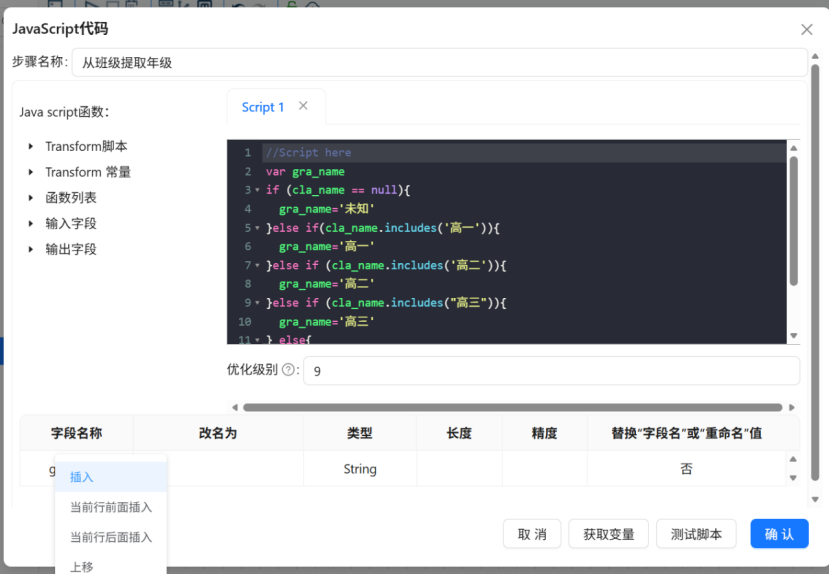
Task: Click the 替换"字段名"或"重命名"值 column header
Action: [x=687, y=433]
